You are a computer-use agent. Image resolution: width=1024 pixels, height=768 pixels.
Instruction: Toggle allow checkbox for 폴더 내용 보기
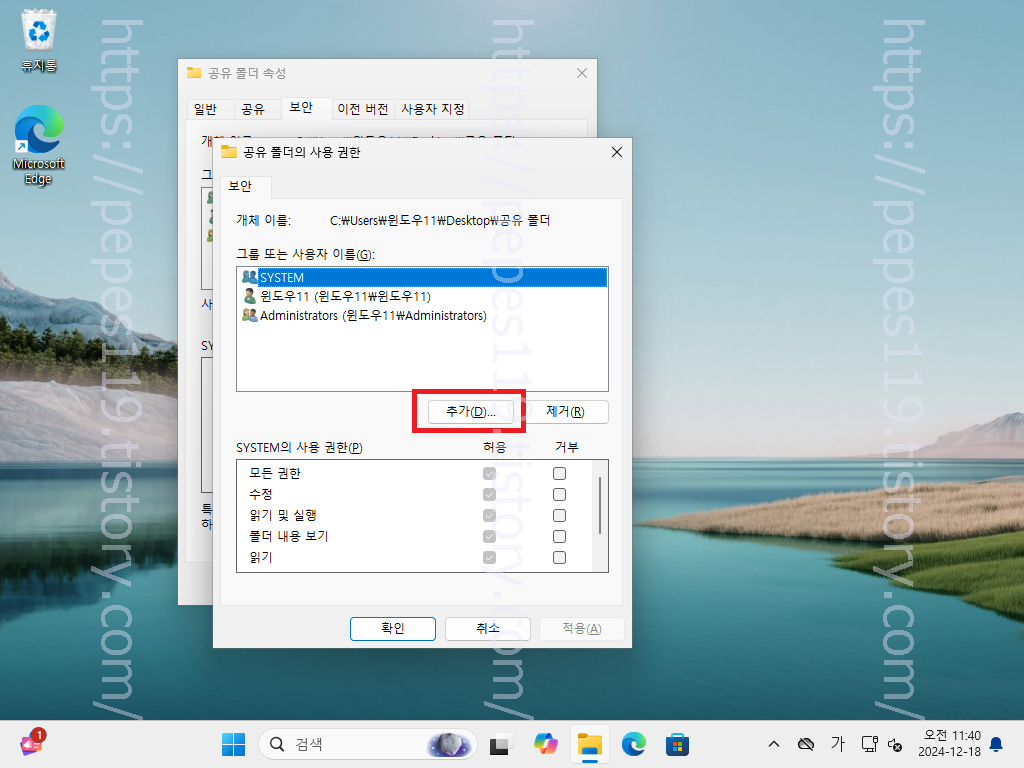point(489,536)
